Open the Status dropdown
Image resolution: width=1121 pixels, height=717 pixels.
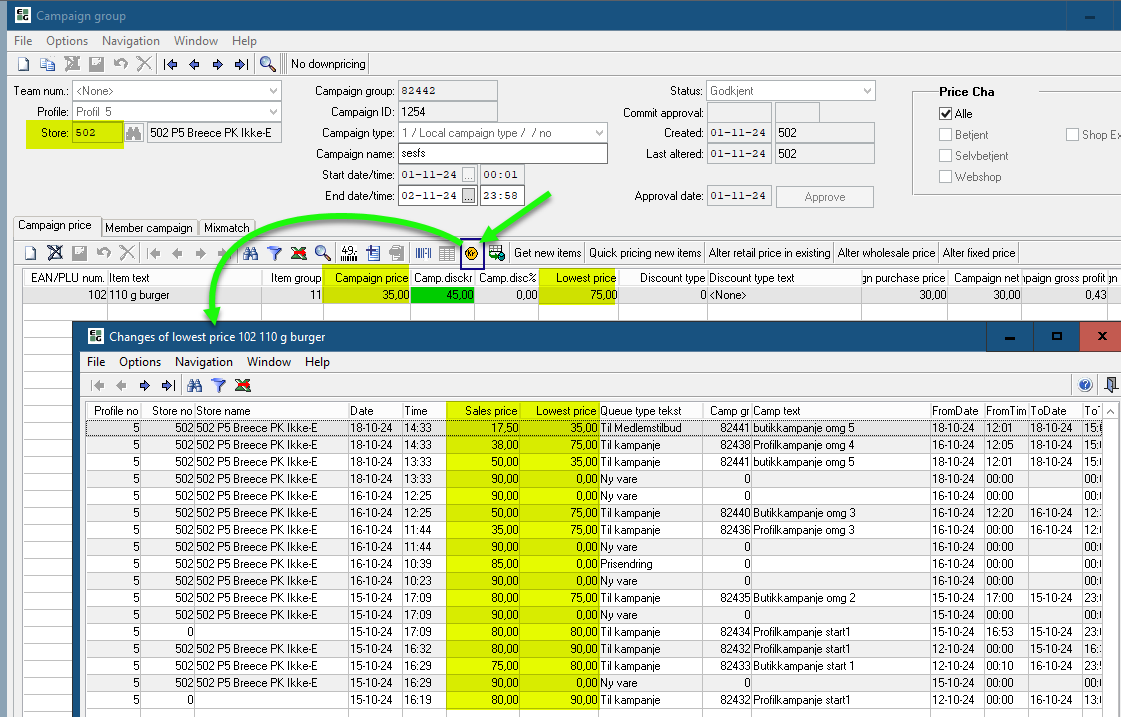[867, 91]
